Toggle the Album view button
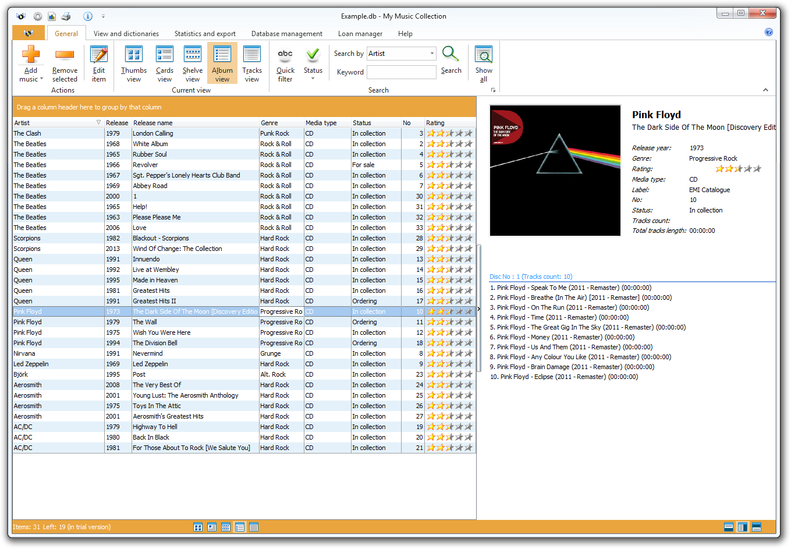Viewport: 791px width, 549px height. click(222, 62)
